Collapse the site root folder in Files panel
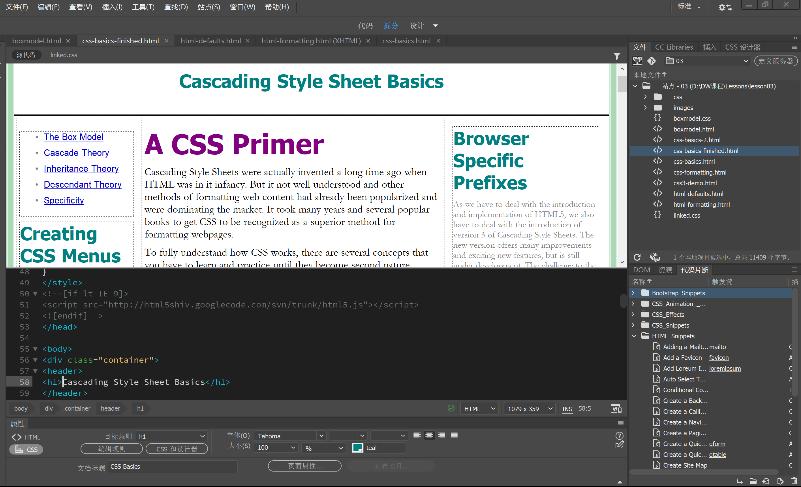 635,86
